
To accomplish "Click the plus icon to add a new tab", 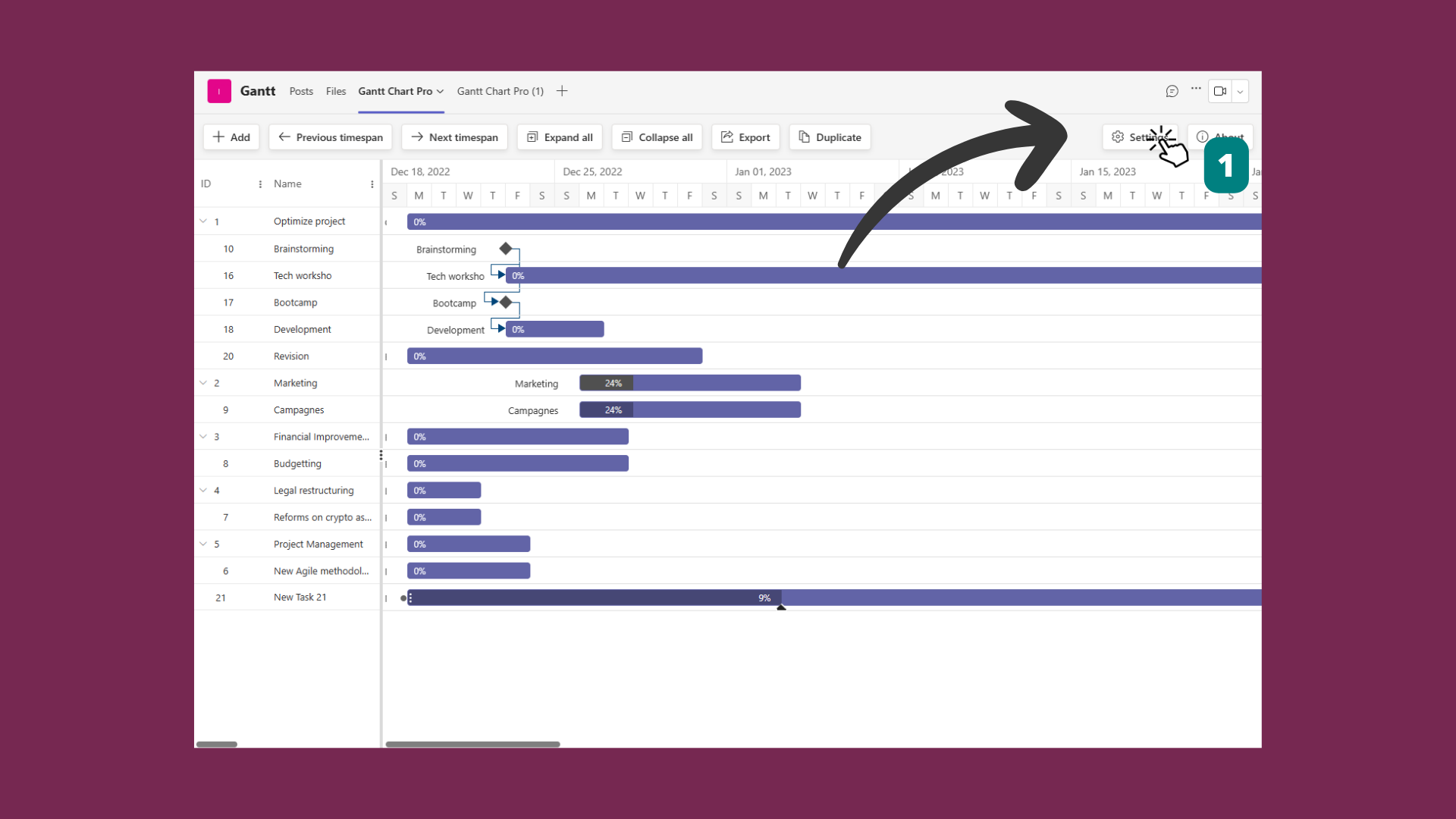I will 562,90.
